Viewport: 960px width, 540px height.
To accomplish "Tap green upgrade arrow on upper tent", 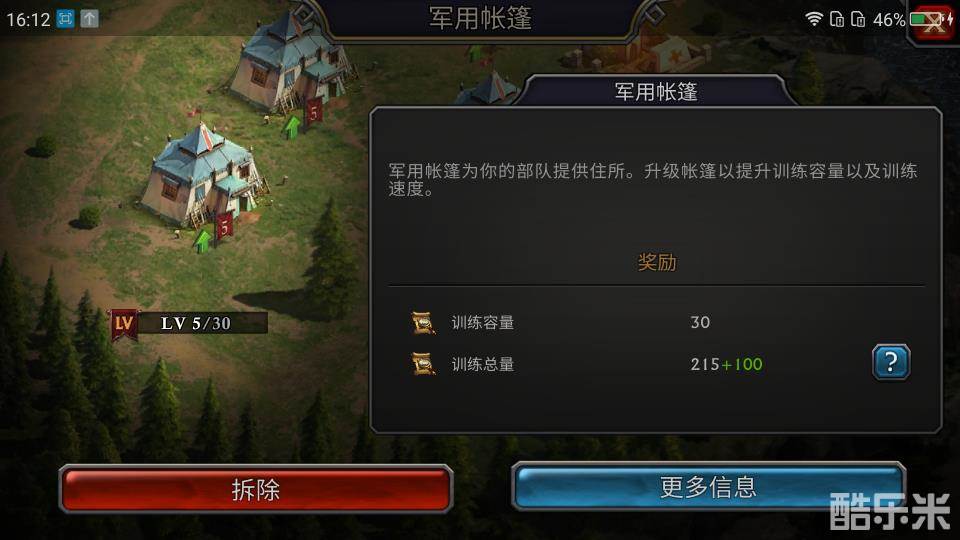I will (x=293, y=127).
